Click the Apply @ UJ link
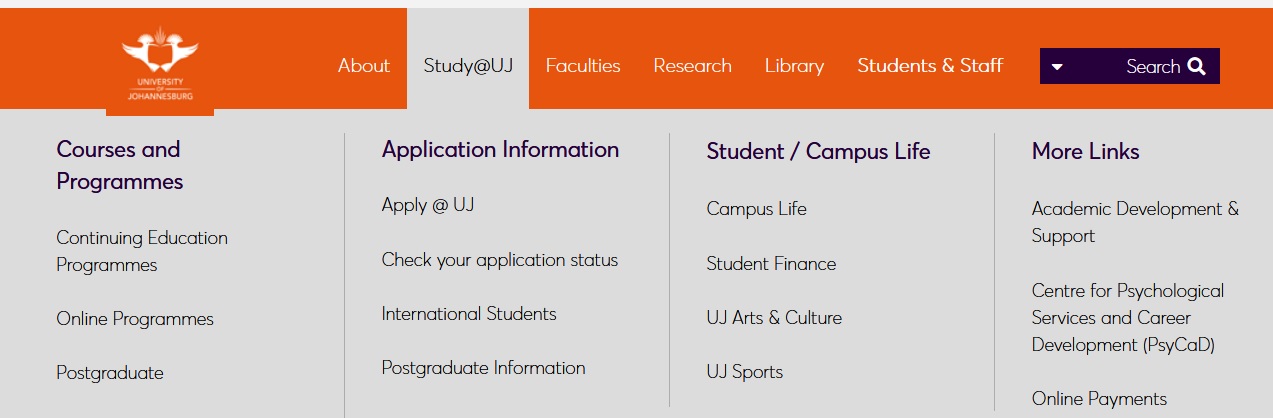 [428, 205]
